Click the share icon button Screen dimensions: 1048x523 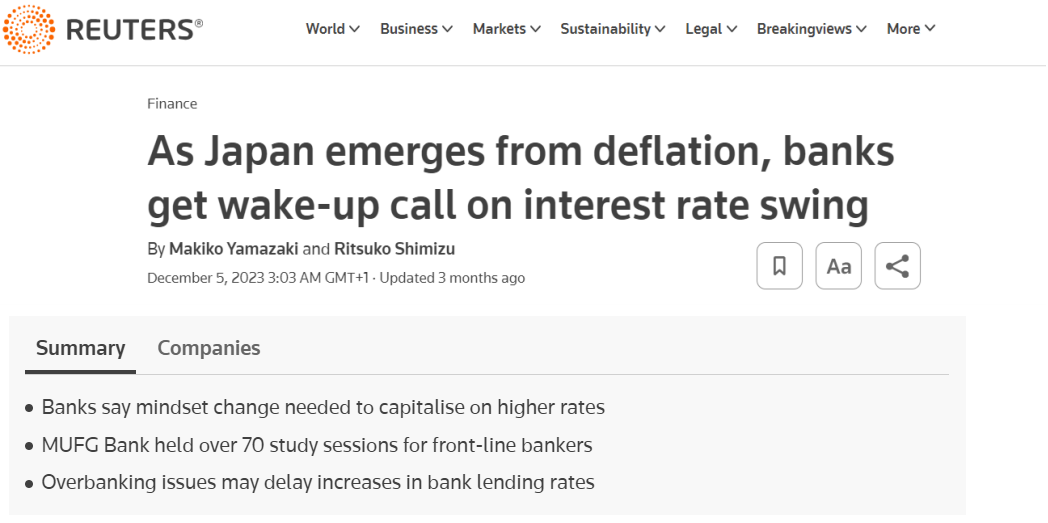(x=898, y=266)
